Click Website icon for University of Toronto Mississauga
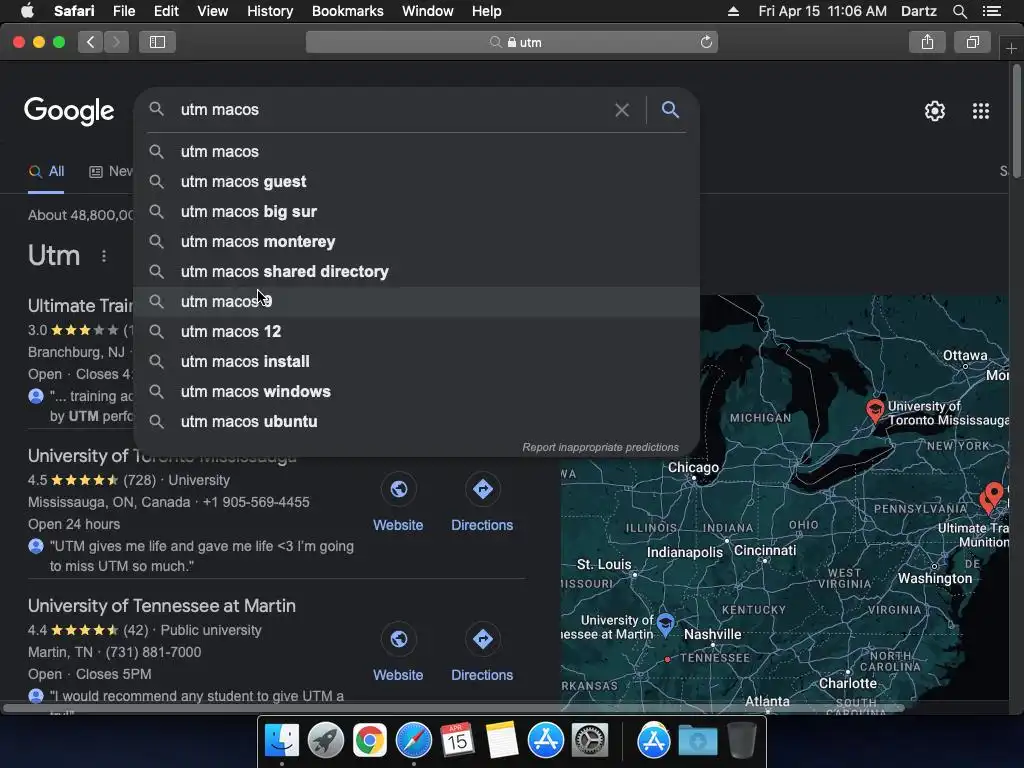 click(x=398, y=488)
